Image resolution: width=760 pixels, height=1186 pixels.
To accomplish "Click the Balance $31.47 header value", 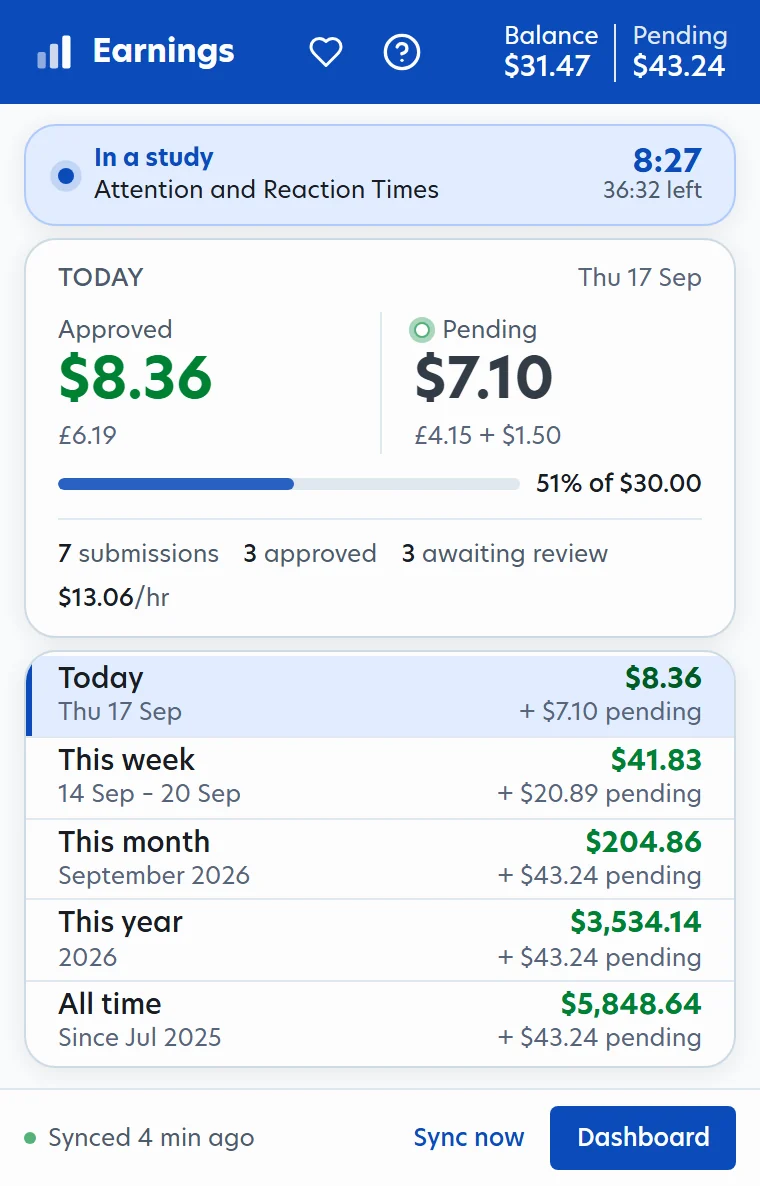I will click(x=551, y=51).
